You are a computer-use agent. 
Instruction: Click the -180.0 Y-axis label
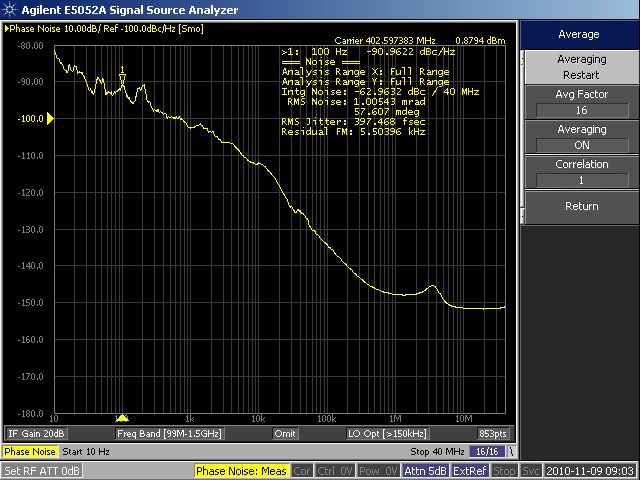31,413
